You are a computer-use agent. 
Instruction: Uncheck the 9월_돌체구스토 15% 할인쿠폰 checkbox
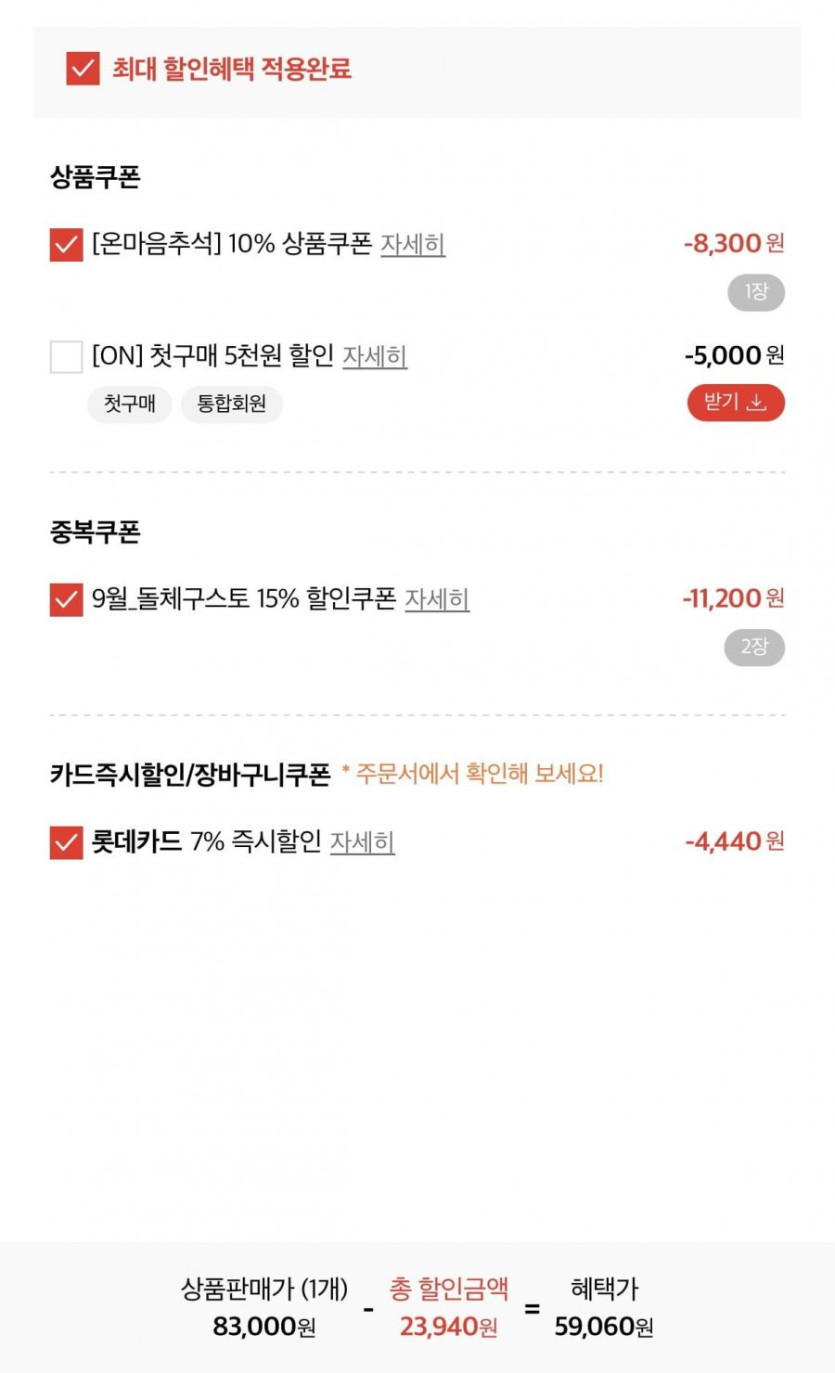coord(66,599)
